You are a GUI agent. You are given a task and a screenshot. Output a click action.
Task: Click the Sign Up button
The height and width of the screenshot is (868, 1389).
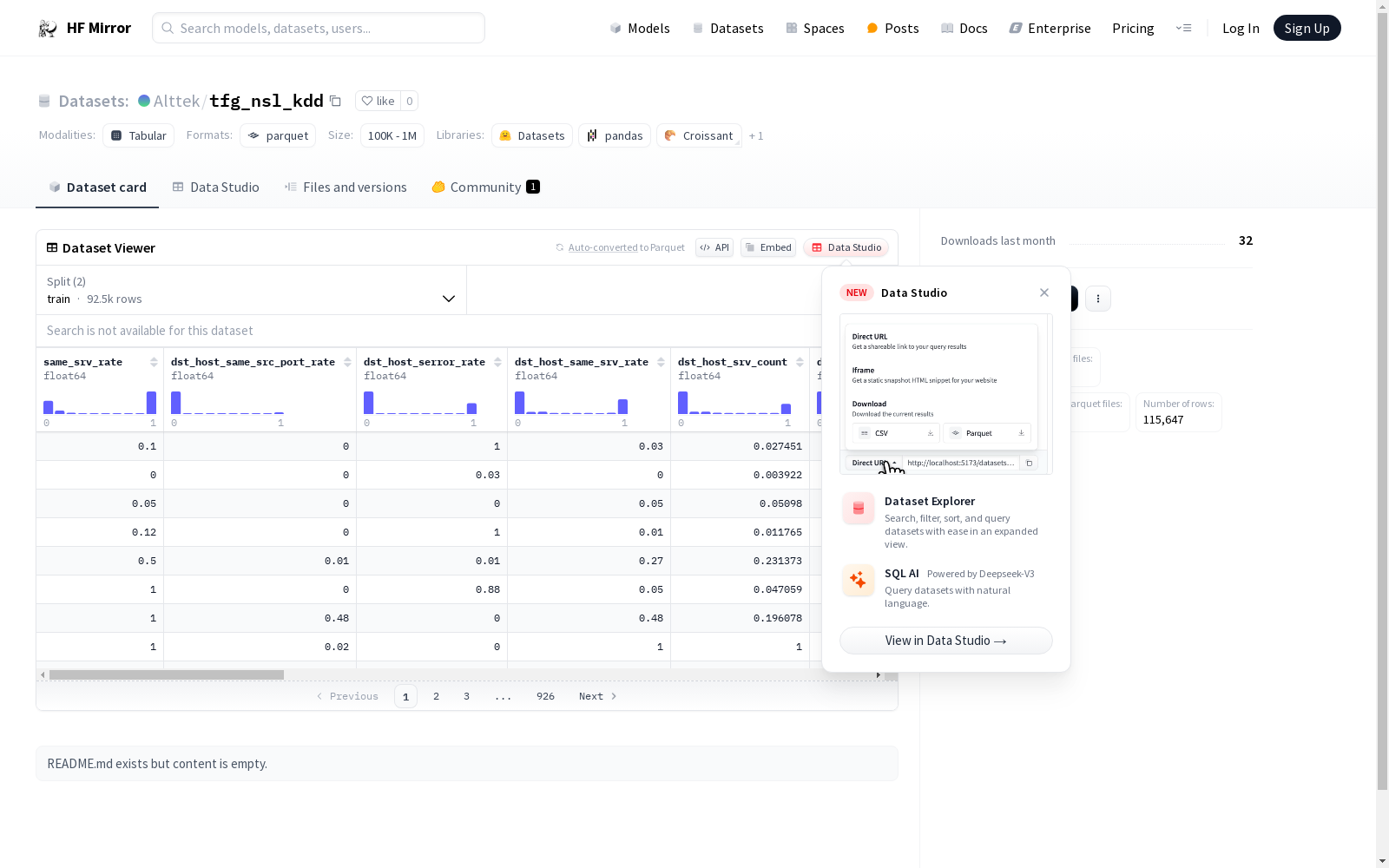tap(1307, 28)
